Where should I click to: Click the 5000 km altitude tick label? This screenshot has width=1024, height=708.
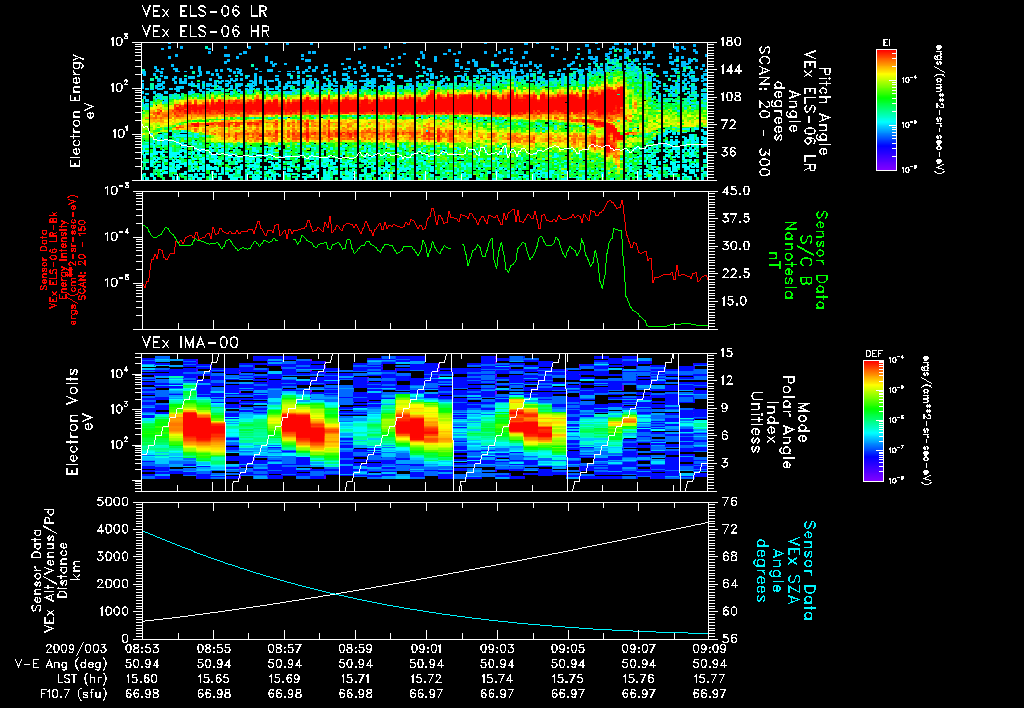(x=113, y=502)
